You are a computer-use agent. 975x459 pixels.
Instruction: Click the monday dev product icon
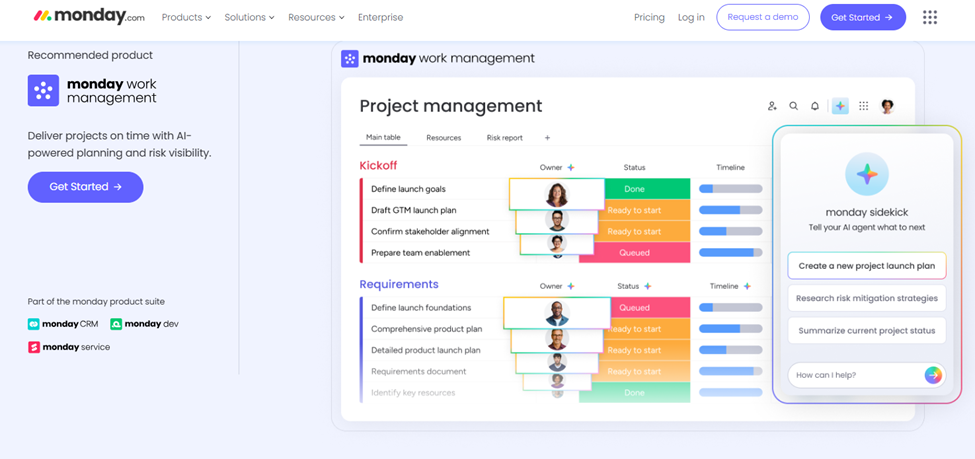(116, 324)
